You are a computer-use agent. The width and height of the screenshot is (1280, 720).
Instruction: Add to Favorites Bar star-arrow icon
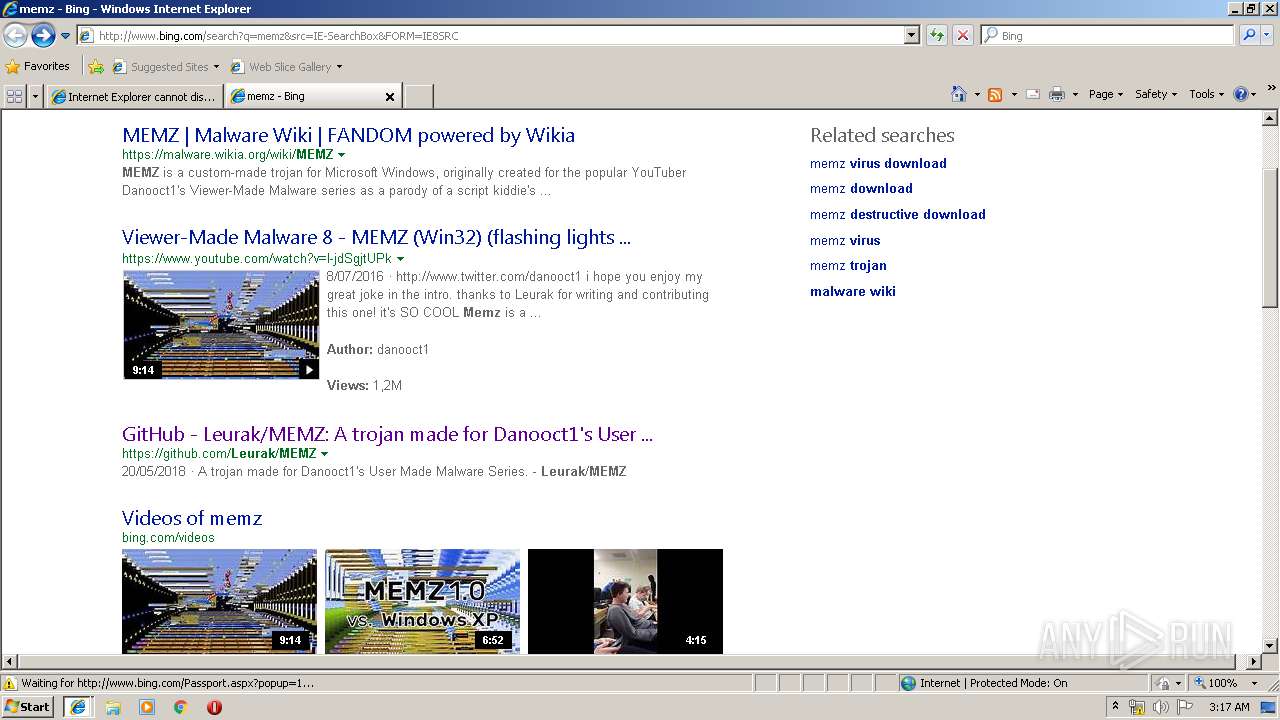pos(95,67)
